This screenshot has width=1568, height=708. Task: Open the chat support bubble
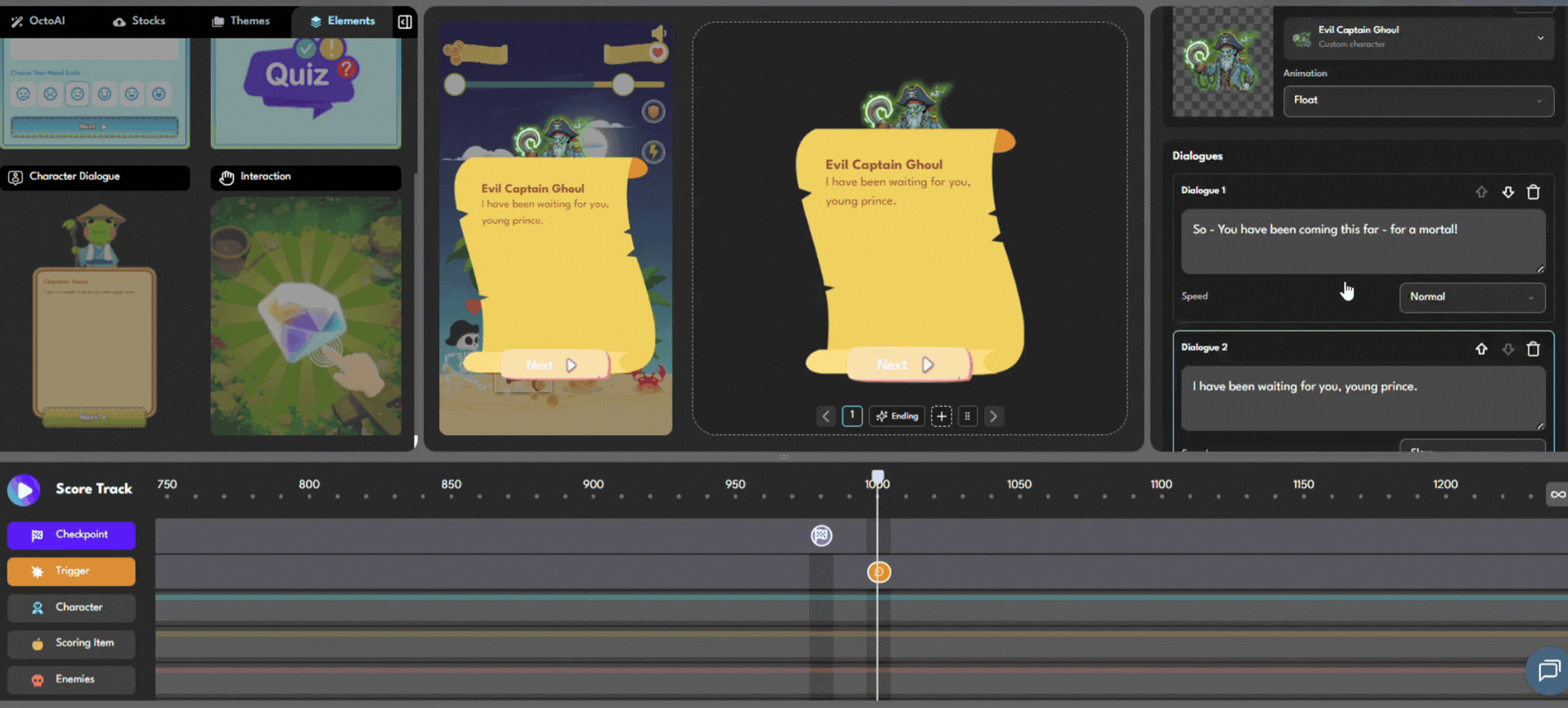[x=1548, y=671]
